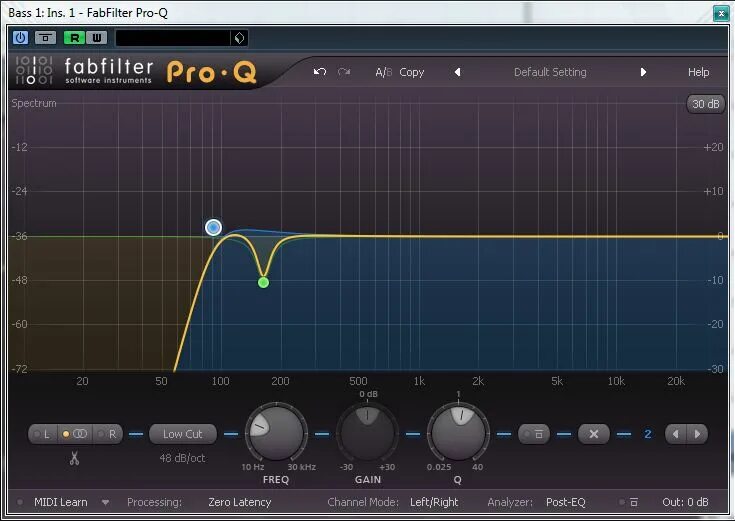Click the host preset window icon next to power
The width and height of the screenshot is (735, 521).
[x=45, y=38]
